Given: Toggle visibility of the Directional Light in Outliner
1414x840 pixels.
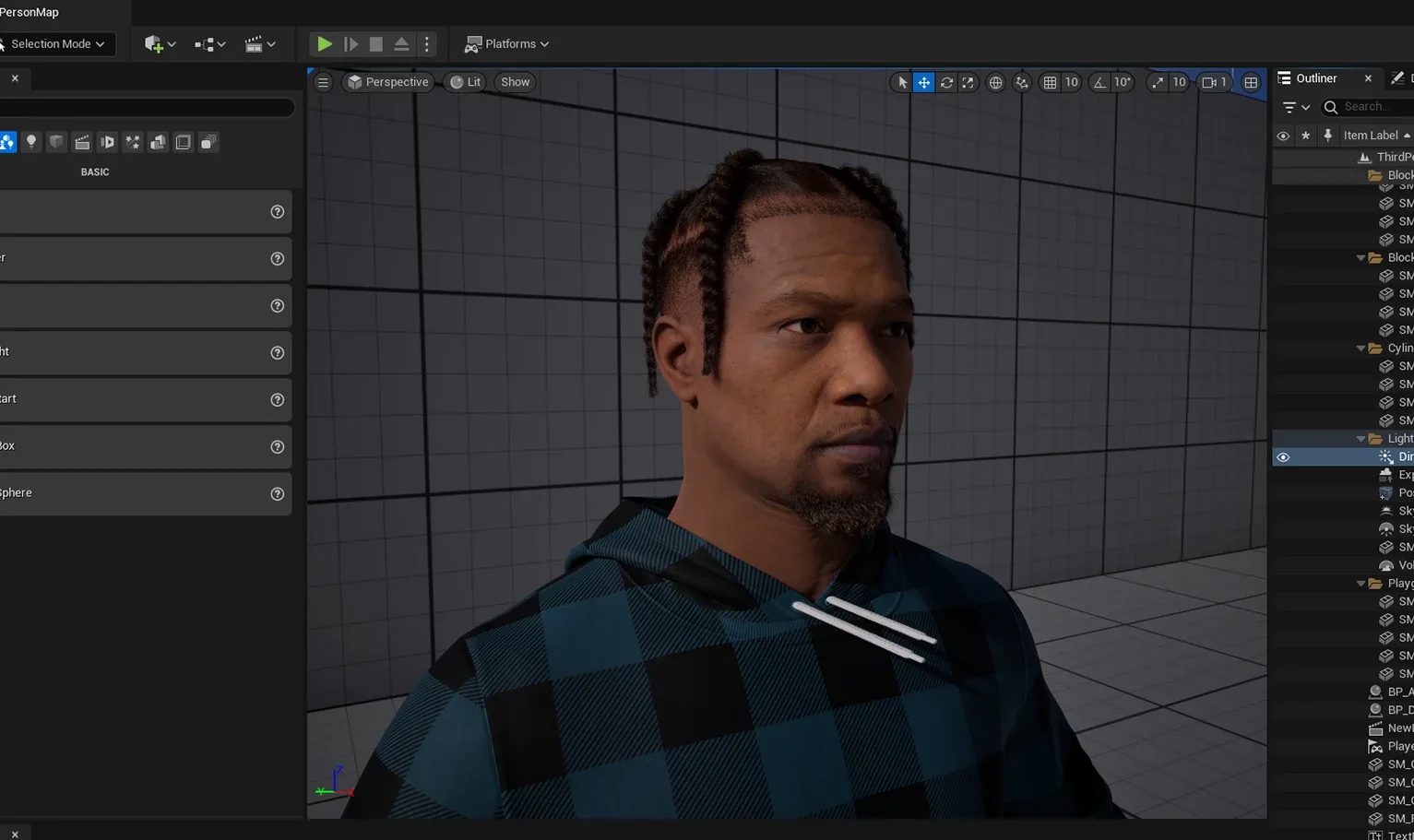Looking at the screenshot, I should click(x=1283, y=456).
